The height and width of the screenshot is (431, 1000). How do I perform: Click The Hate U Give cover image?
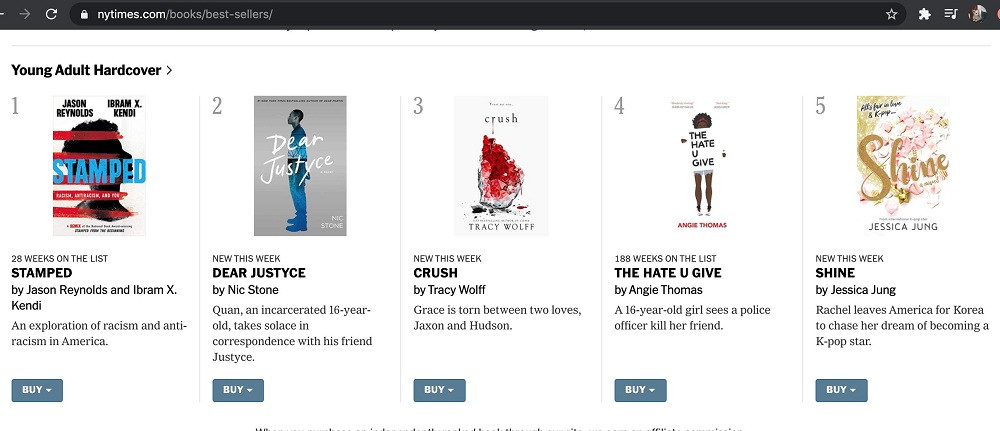(702, 166)
